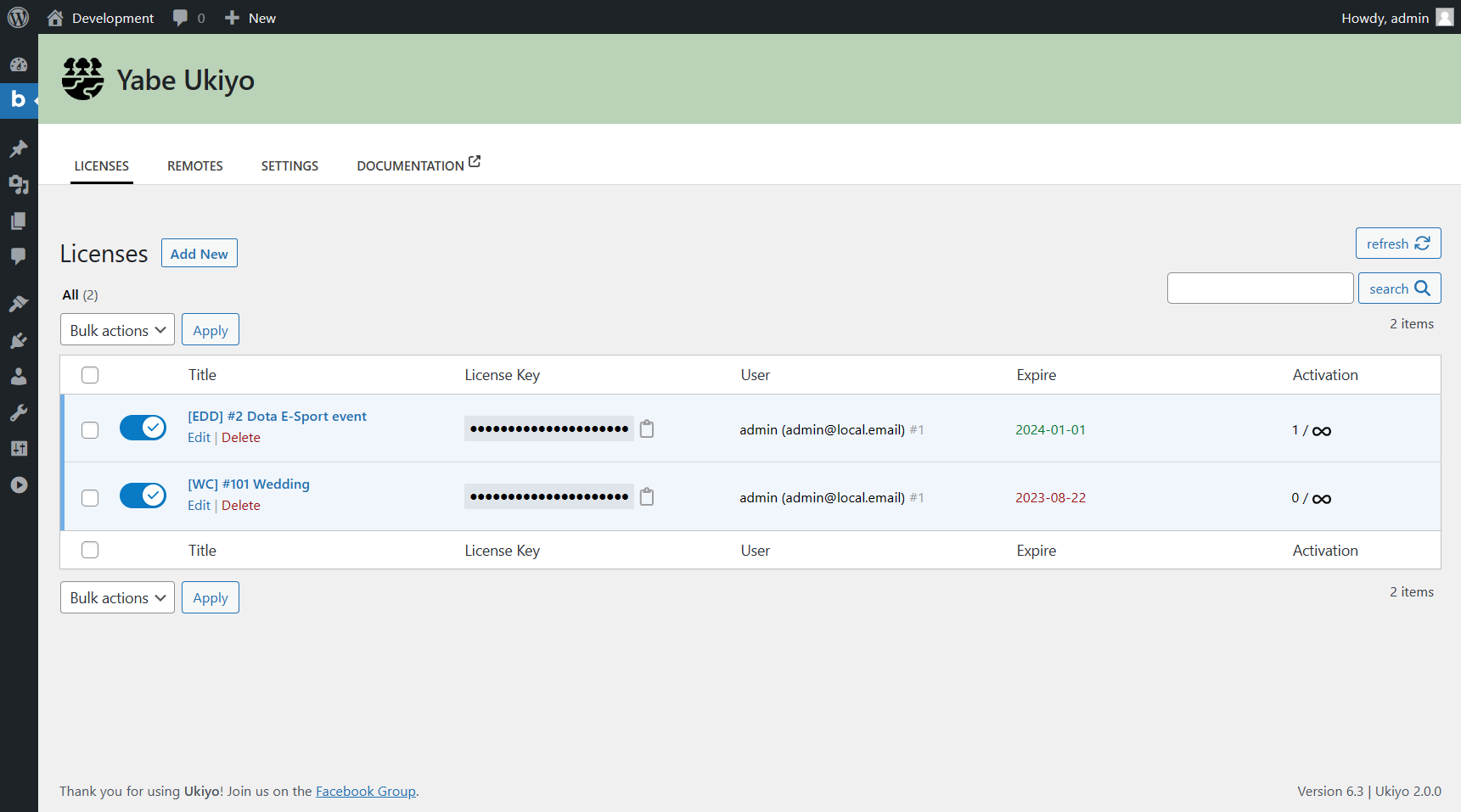Click inside the license search field
The image size is (1461, 812).
click(1261, 288)
